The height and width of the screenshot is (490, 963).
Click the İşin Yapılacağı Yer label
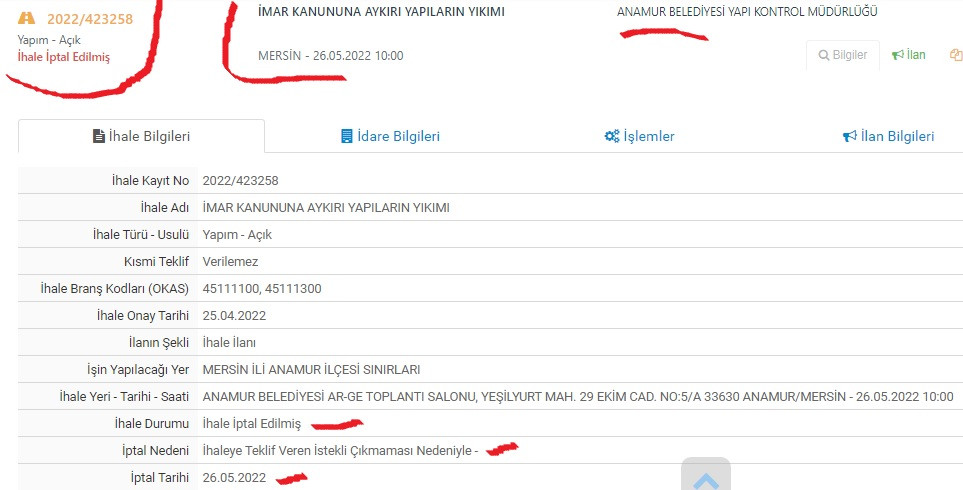pos(138,370)
